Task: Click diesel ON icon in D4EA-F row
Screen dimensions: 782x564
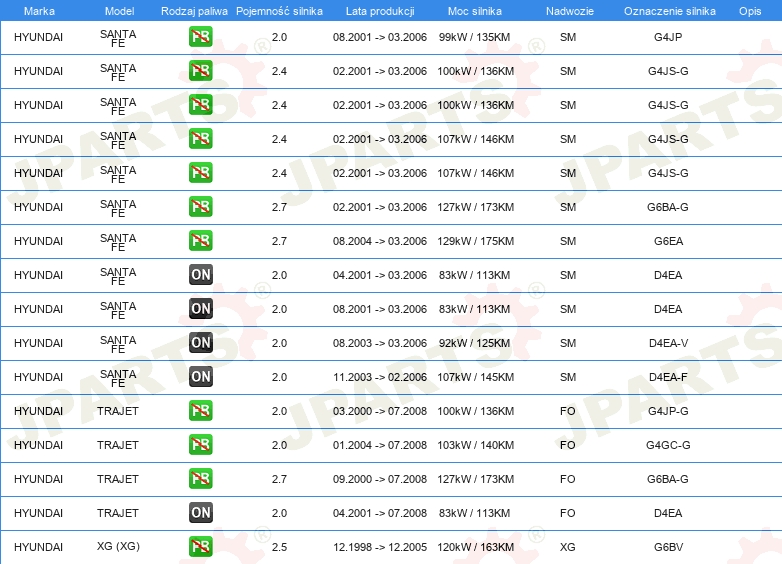Action: click(x=201, y=376)
